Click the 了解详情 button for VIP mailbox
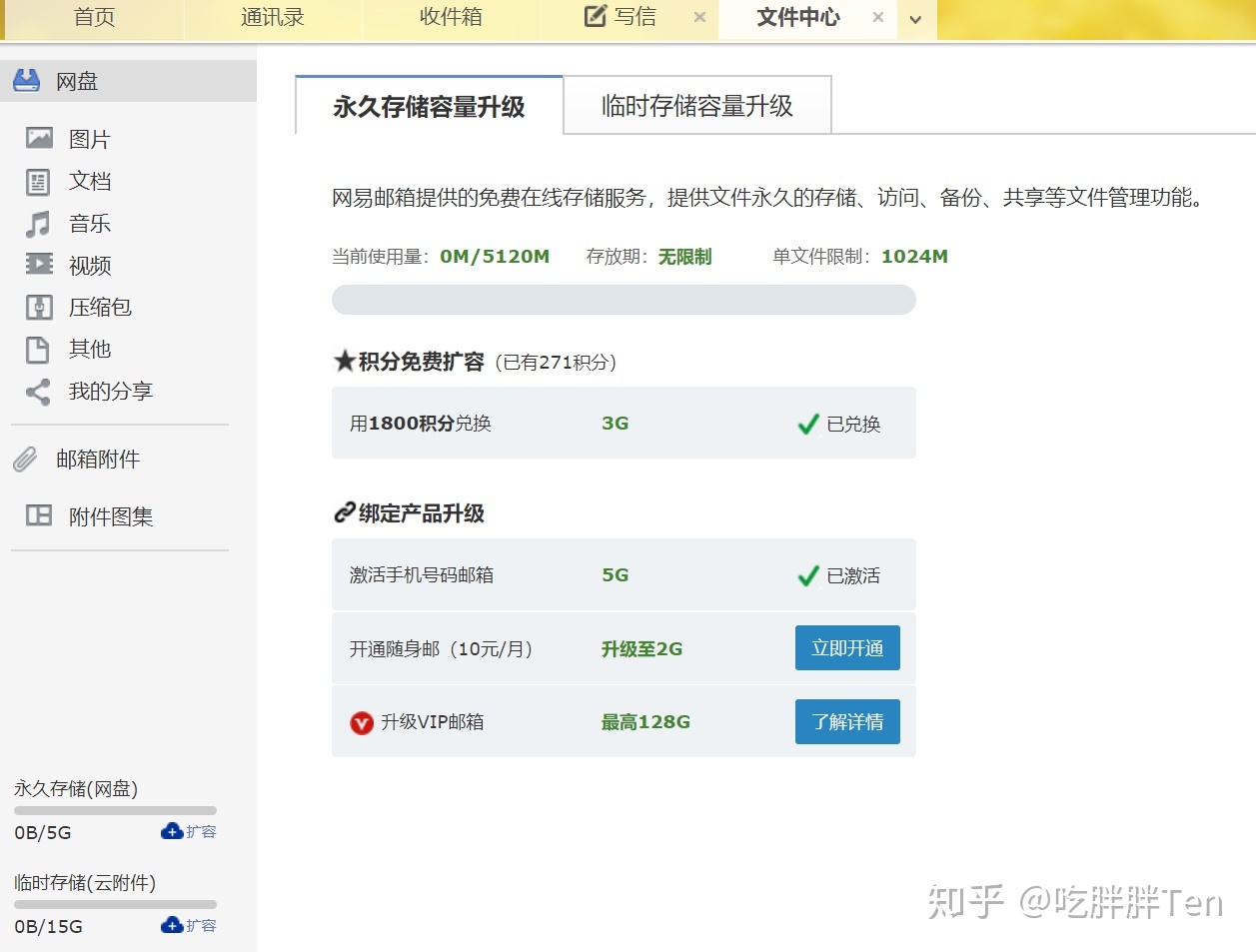Viewport: 1256px width, 952px height. (x=846, y=721)
